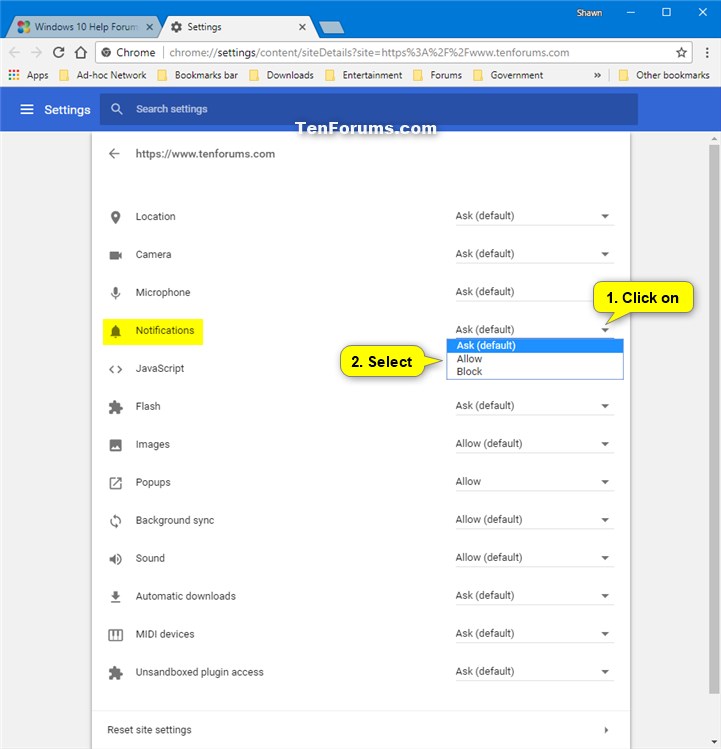Click the JavaScript code brackets icon
Screen dimensions: 721x749
pyautogui.click(x=115, y=369)
